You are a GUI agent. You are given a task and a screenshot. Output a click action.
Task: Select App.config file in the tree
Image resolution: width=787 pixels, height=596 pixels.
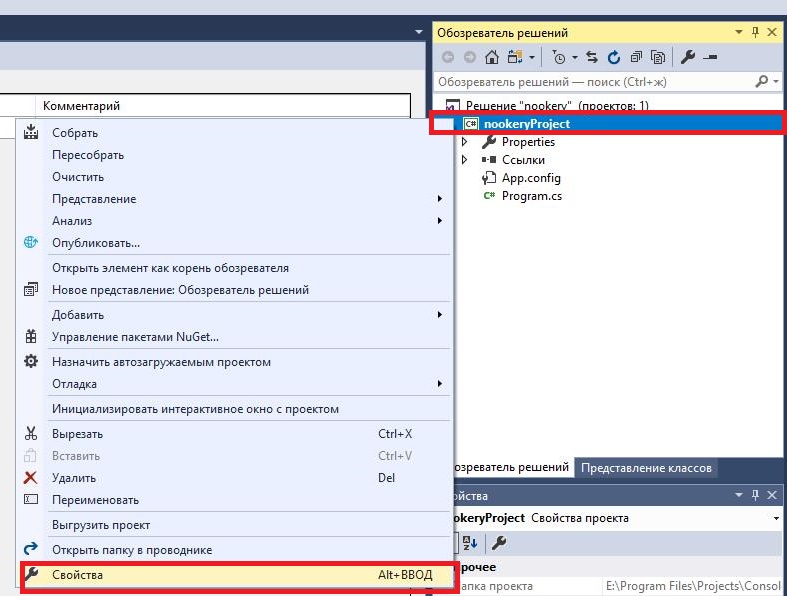(x=531, y=178)
